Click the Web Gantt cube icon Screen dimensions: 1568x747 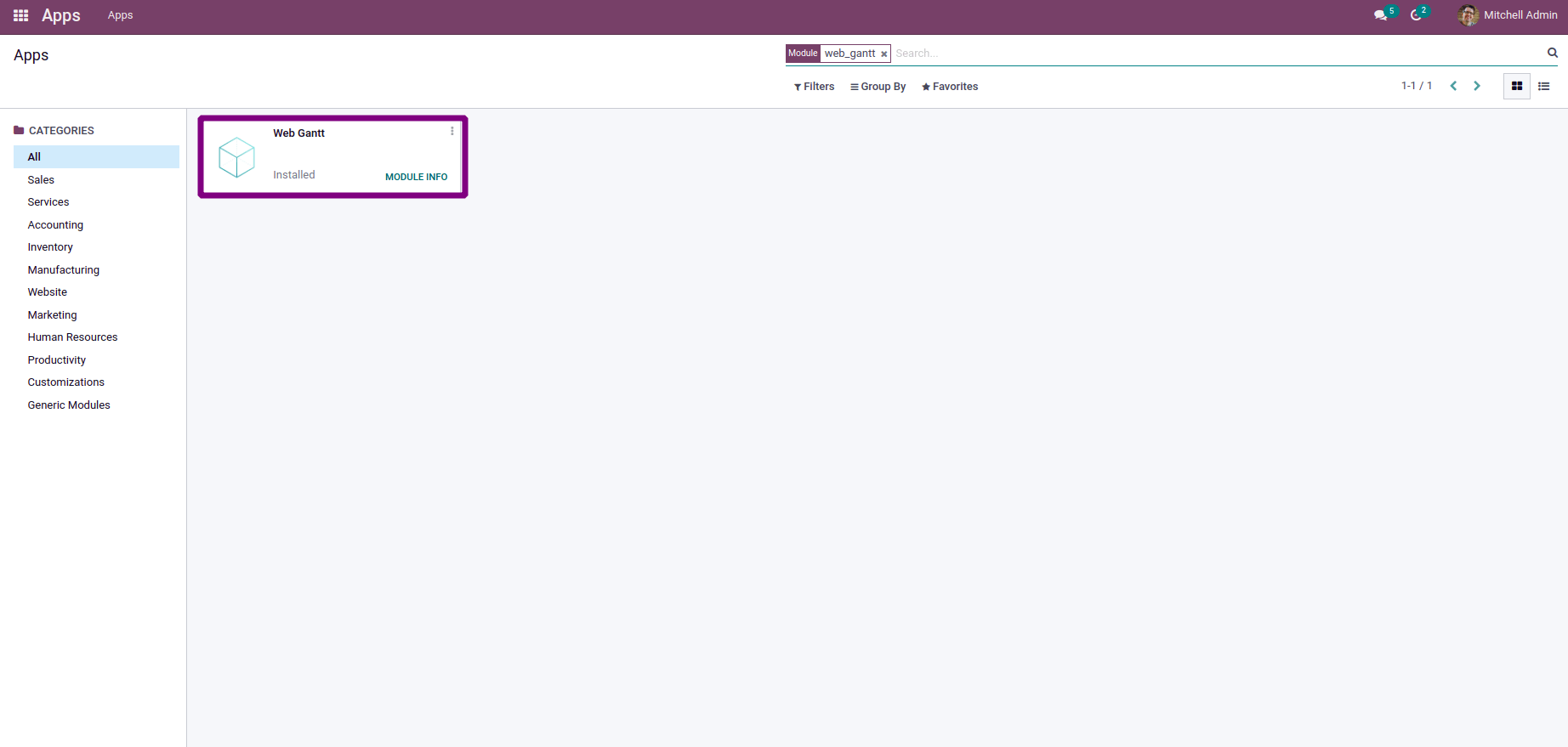pyautogui.click(x=236, y=157)
